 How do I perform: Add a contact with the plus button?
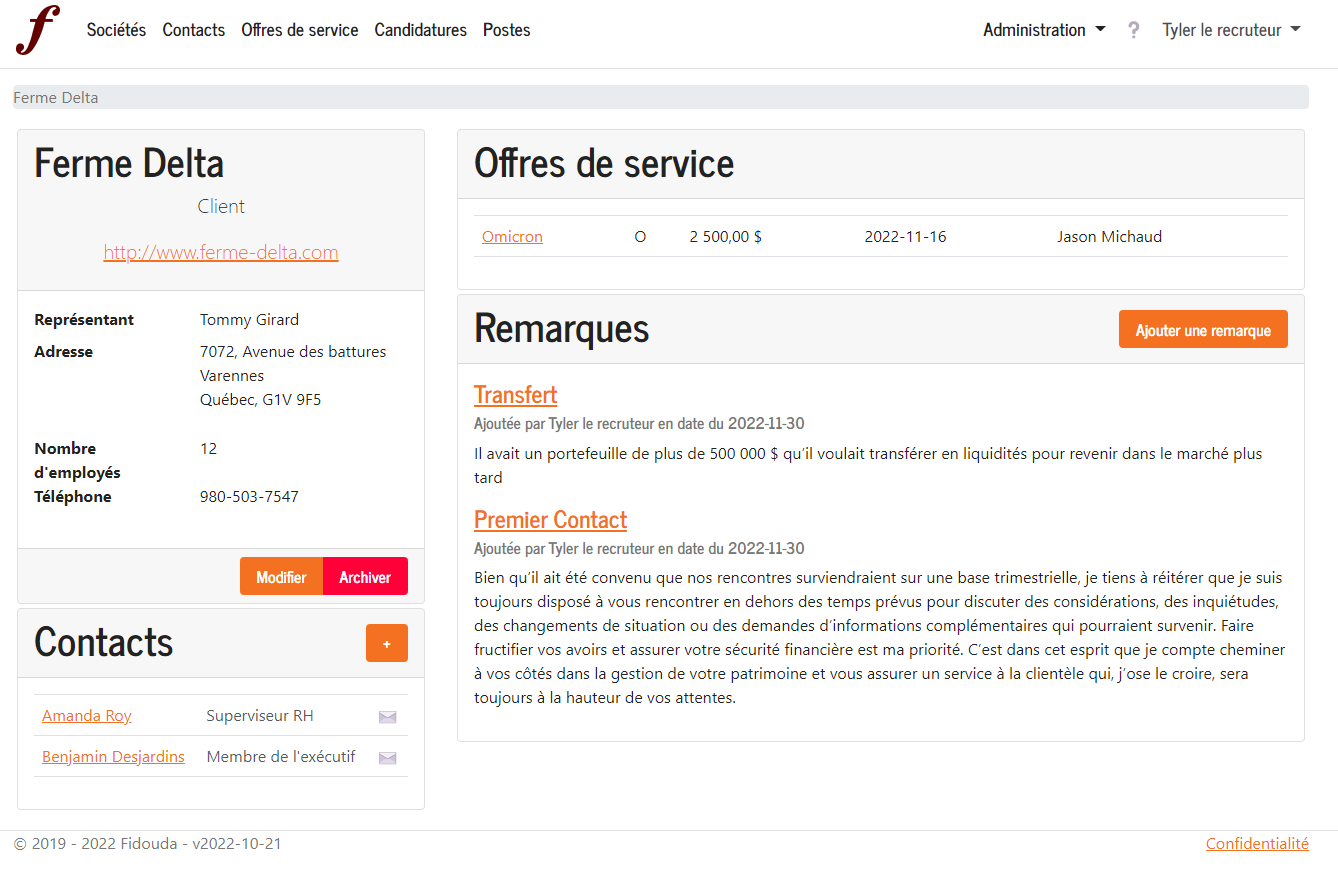[x=387, y=643]
